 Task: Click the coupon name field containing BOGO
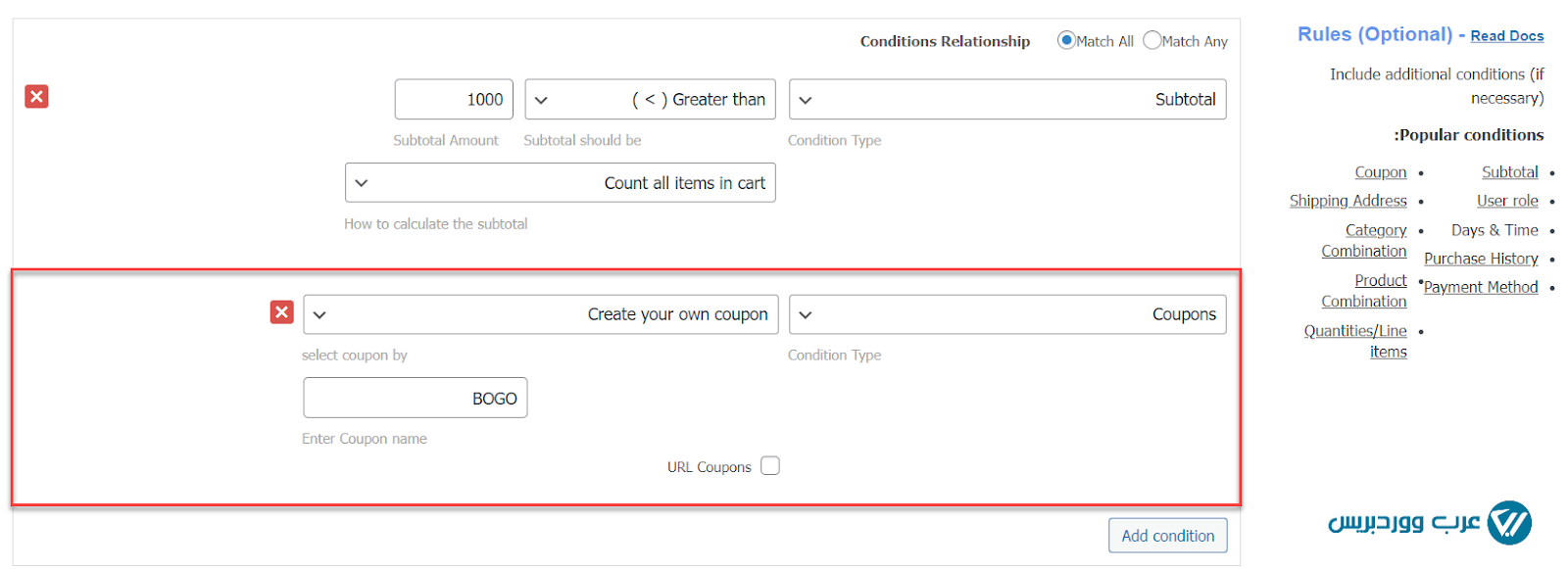(415, 399)
